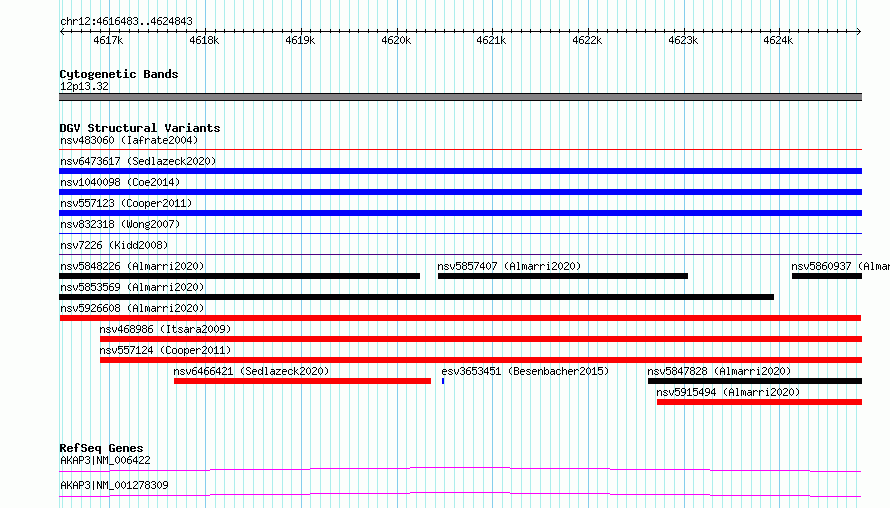Select the red nsv468986 variant bar

pyautogui.click(x=481, y=339)
